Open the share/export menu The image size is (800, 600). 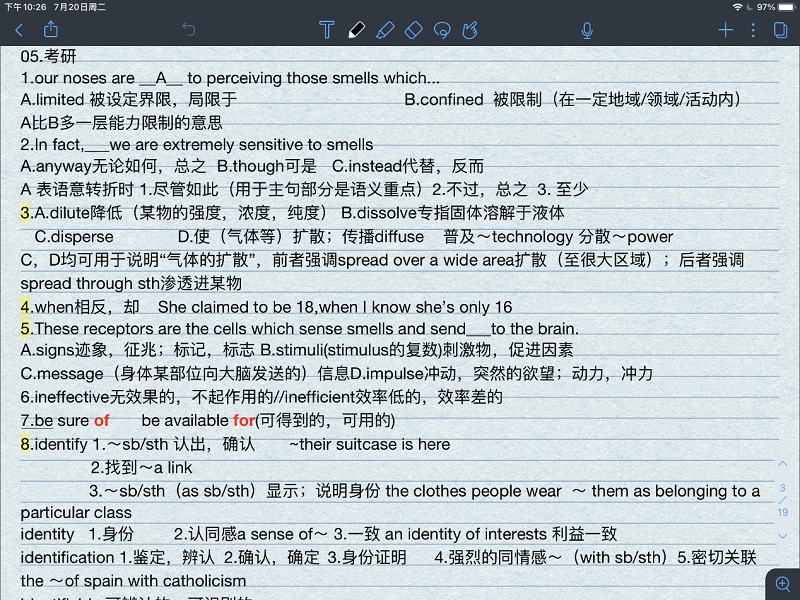[51, 30]
